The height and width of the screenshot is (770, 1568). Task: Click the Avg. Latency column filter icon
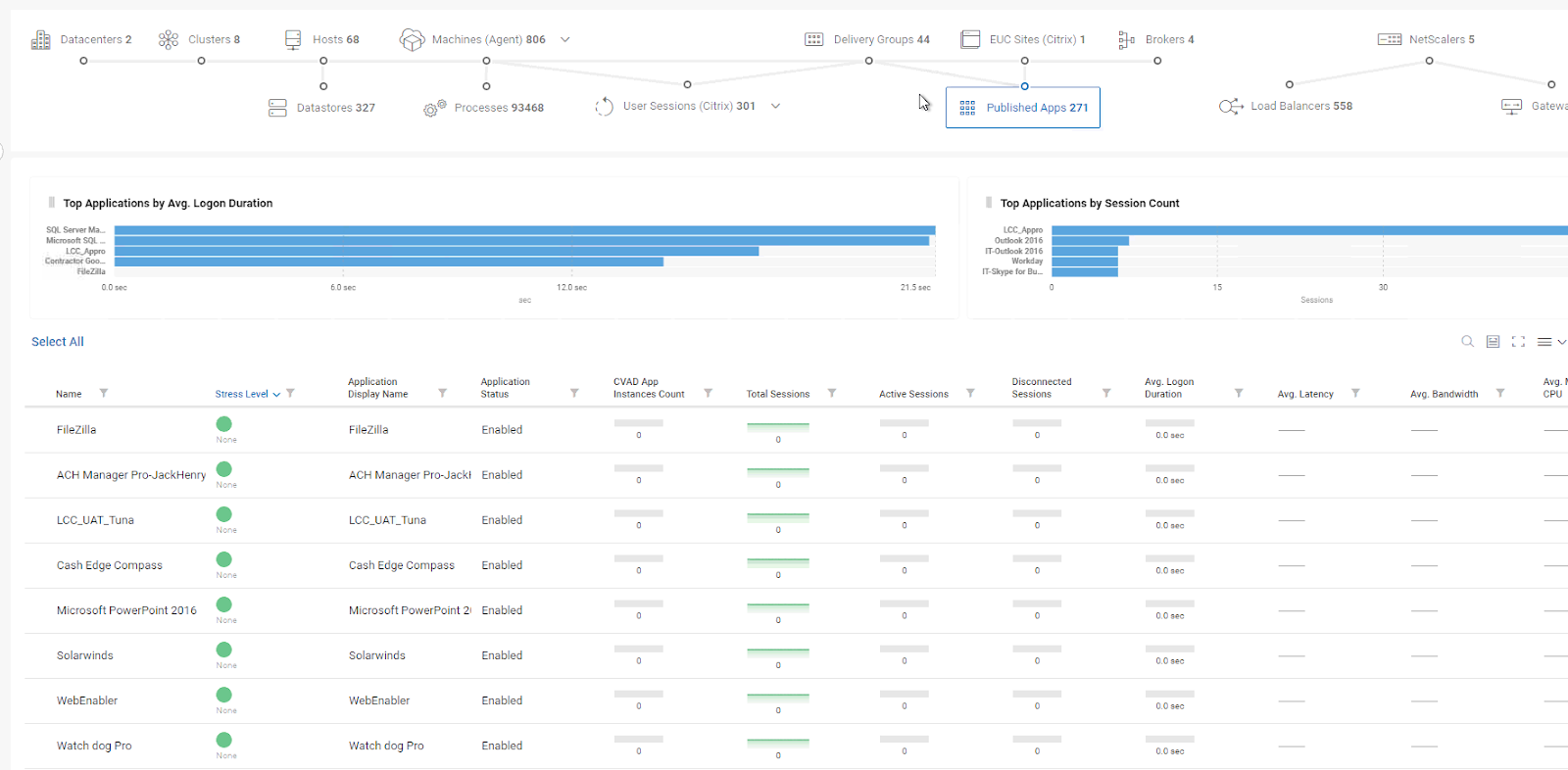[x=1355, y=394]
